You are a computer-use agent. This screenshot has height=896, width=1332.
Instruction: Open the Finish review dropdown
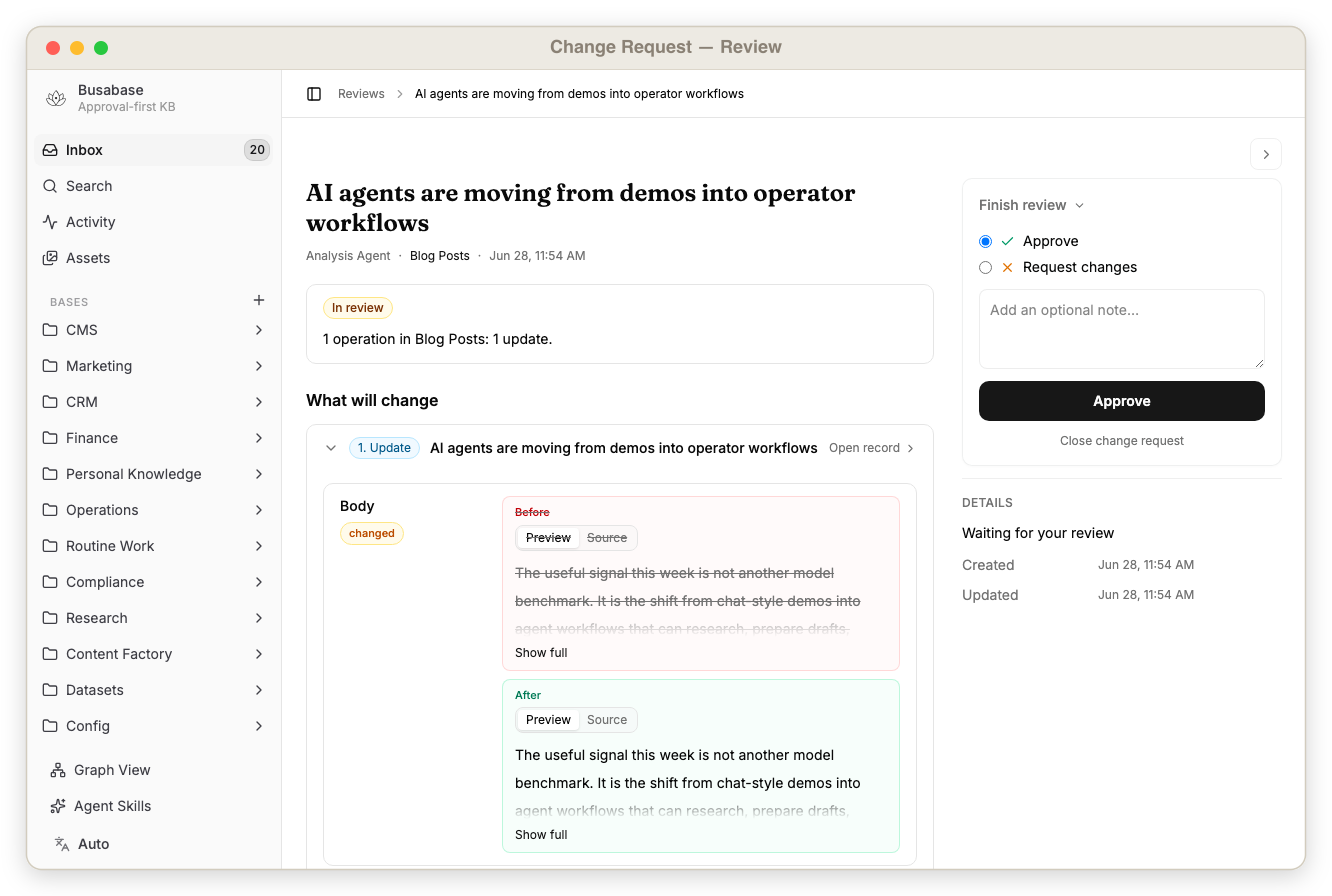1032,205
